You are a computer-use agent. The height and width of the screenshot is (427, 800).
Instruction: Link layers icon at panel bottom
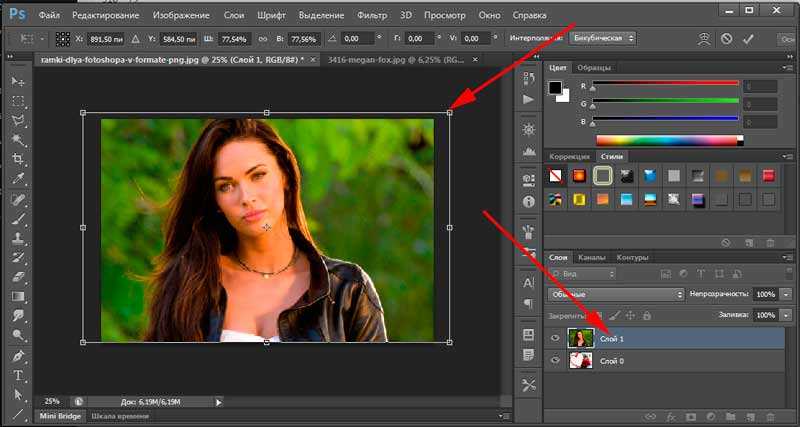tap(651, 417)
